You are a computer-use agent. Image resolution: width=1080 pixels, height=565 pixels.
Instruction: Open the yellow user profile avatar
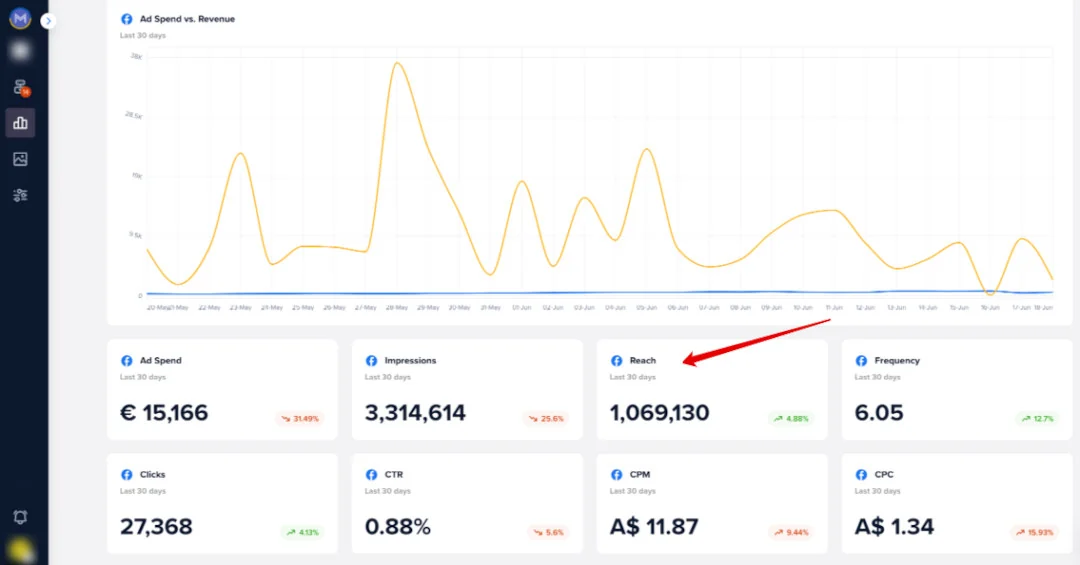pyautogui.click(x=20, y=551)
